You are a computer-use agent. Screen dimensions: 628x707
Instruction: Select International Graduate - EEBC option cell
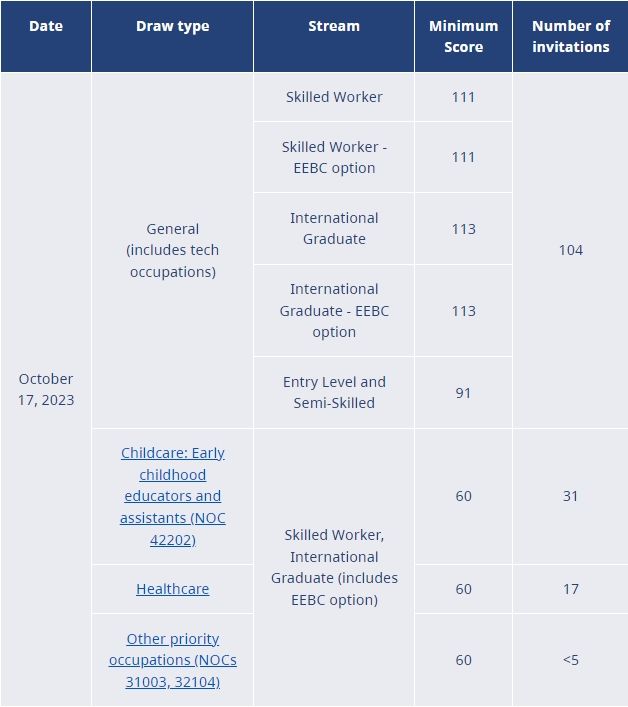334,311
